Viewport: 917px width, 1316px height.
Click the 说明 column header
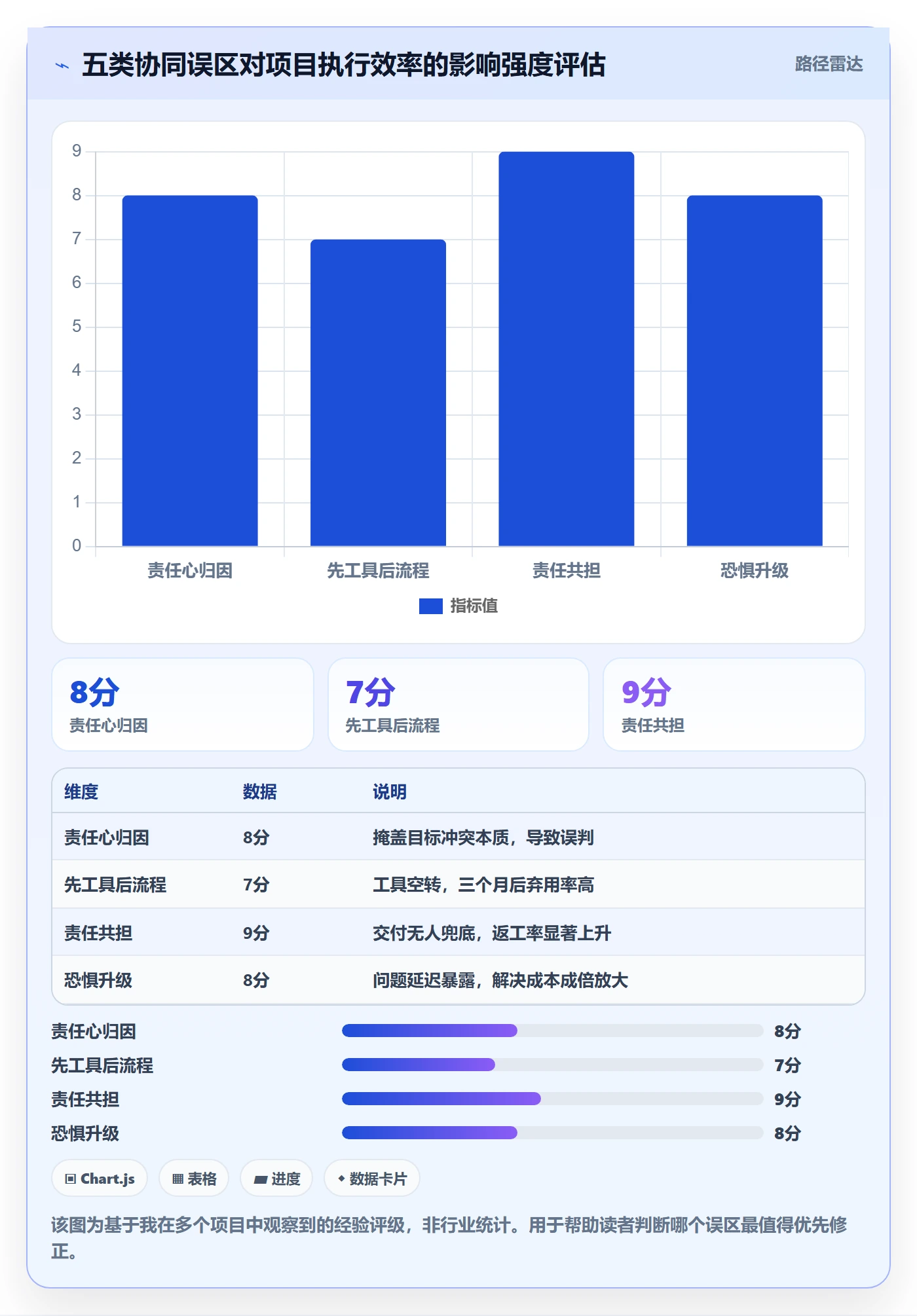pos(390,792)
